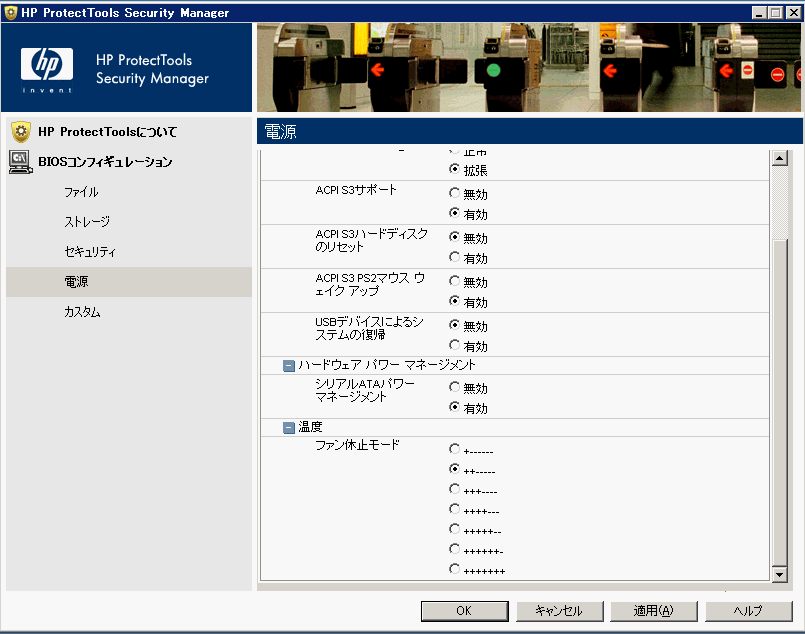Open HP ProtectToolsについて section
The width and height of the screenshot is (805, 634).
(x=107, y=132)
